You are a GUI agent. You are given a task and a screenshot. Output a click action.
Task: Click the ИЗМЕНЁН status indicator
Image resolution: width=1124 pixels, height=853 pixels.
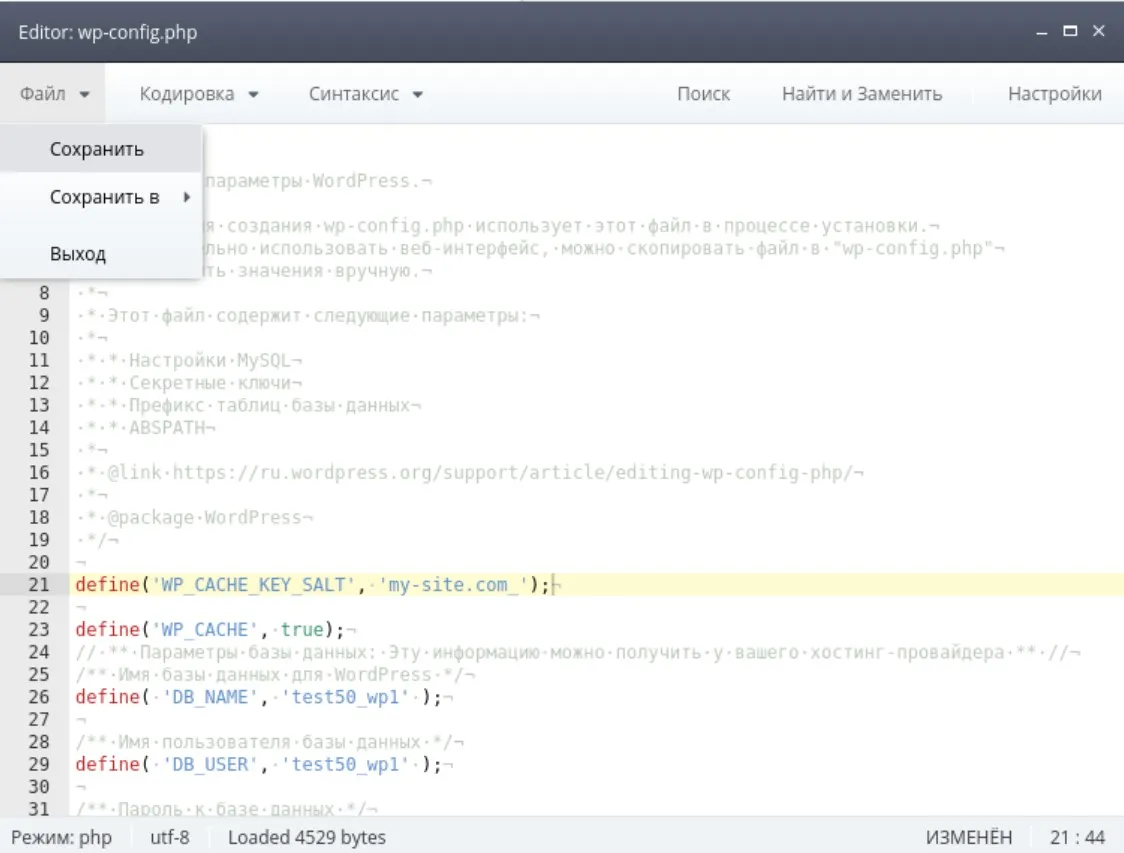(968, 837)
